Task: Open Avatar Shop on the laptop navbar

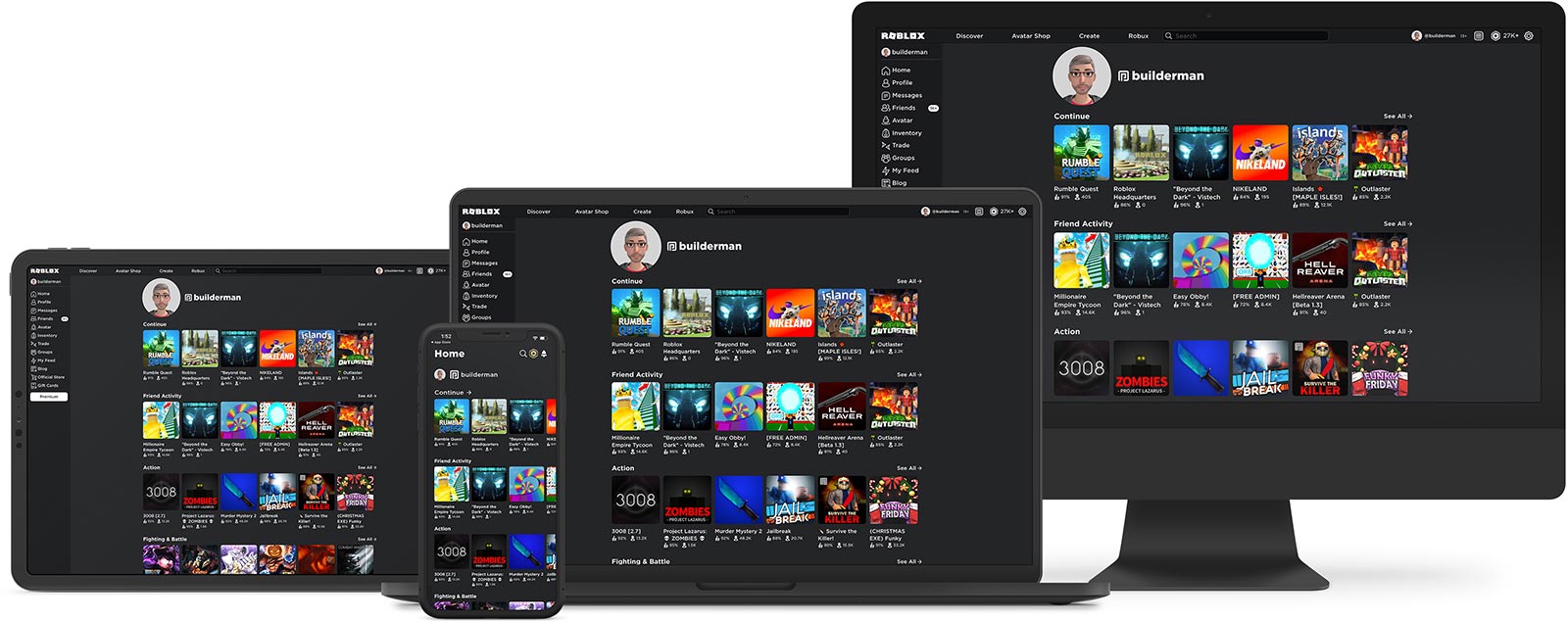Action: click(x=591, y=212)
